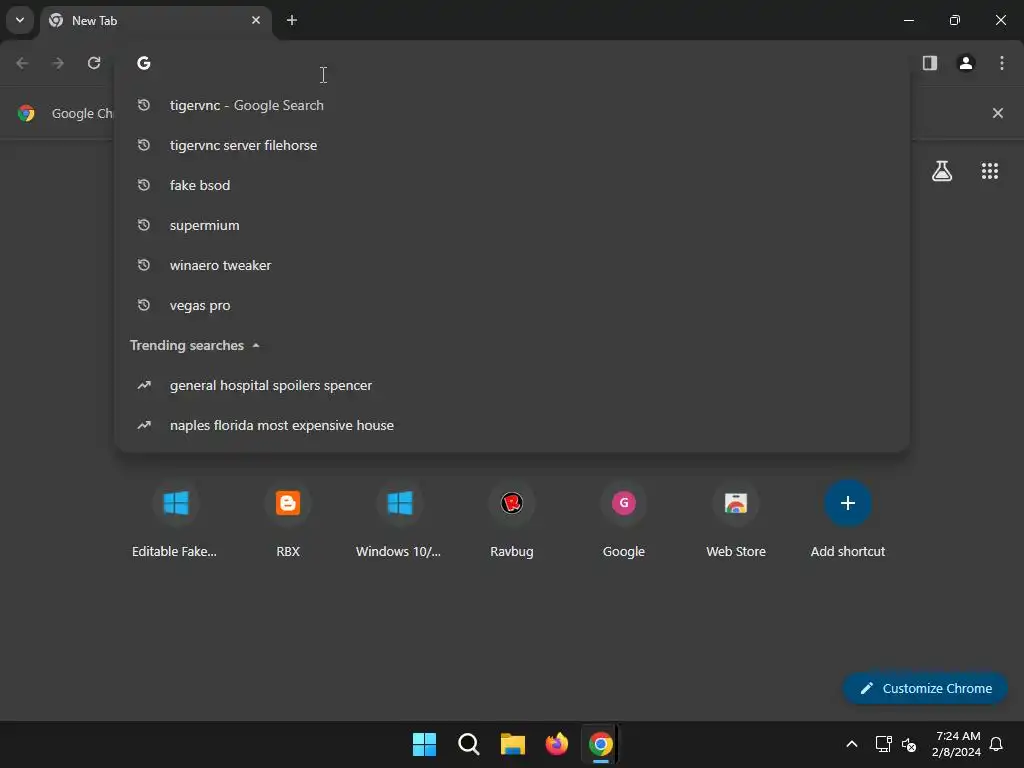
Task: Select the tigervnc server filehorse suggestion
Action: click(512, 145)
